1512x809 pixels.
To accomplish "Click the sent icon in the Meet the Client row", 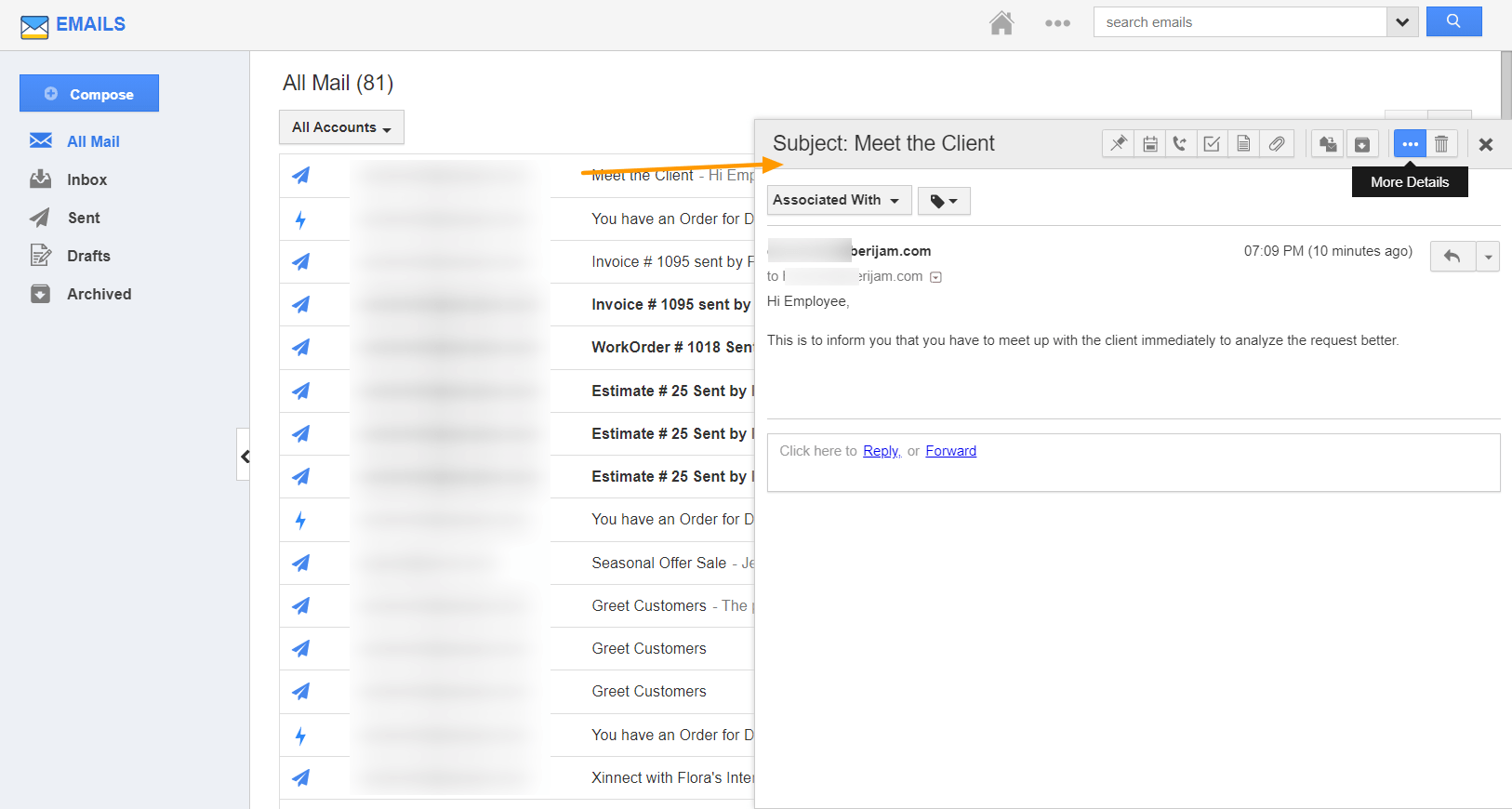I will (300, 175).
